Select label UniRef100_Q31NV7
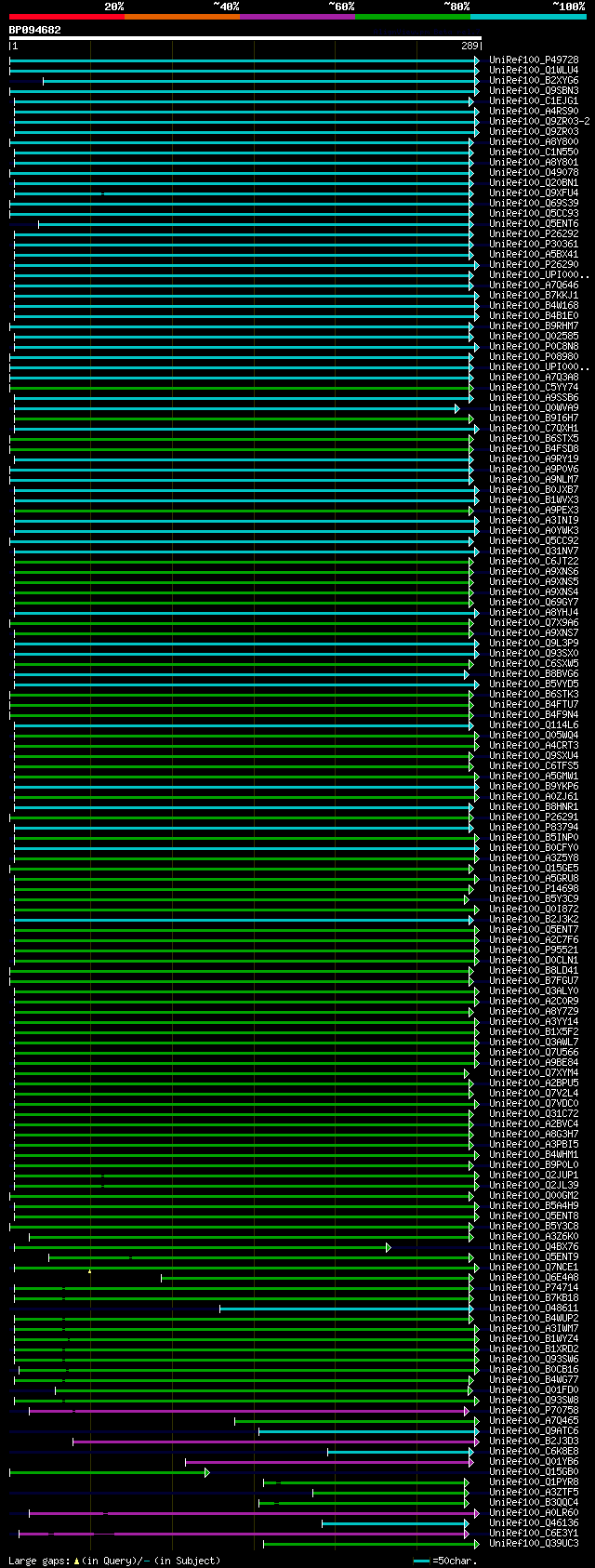Image resolution: width=595 pixels, height=1568 pixels. point(534,551)
